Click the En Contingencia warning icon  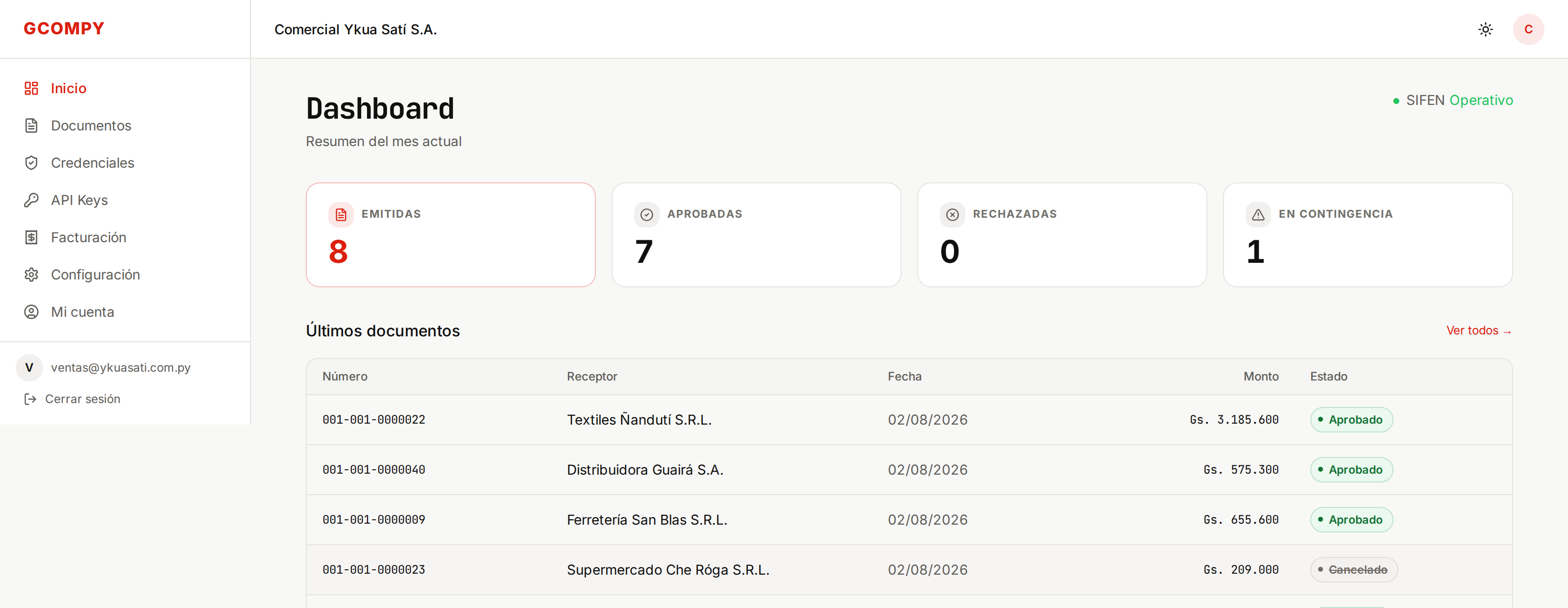click(x=1258, y=214)
